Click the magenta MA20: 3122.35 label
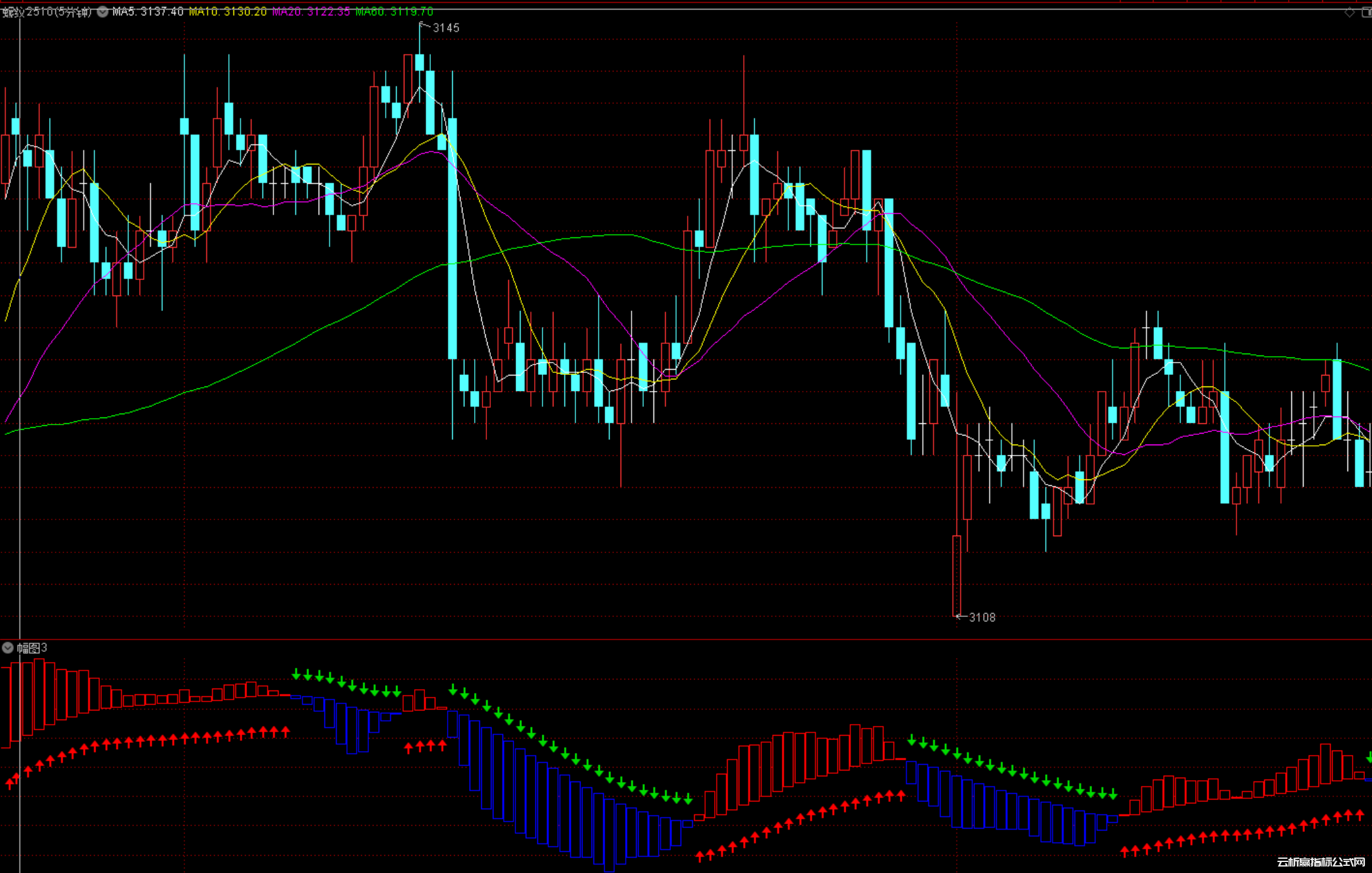1372x873 pixels. pyautogui.click(x=311, y=12)
